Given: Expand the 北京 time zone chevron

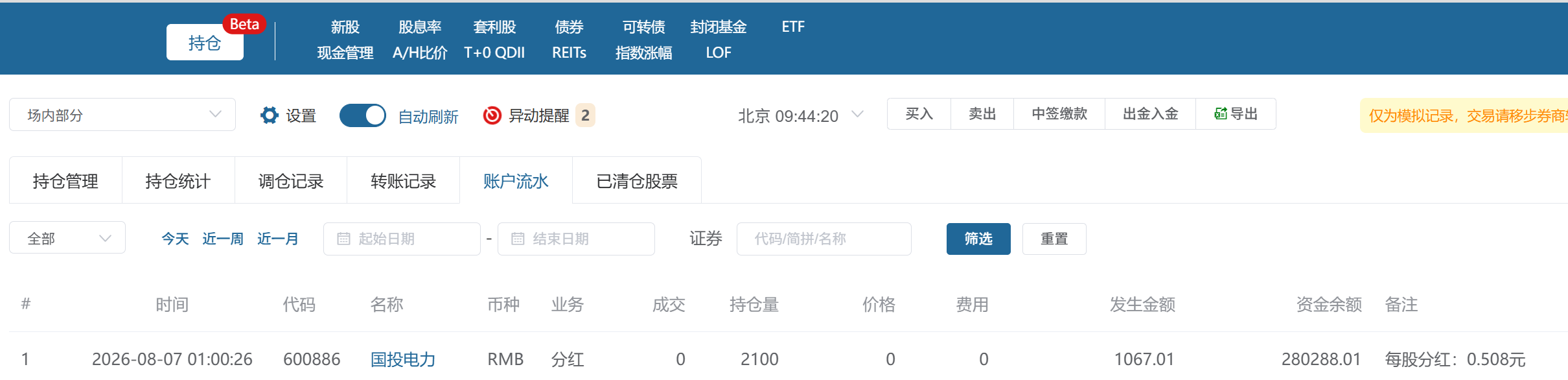Looking at the screenshot, I should point(857,115).
